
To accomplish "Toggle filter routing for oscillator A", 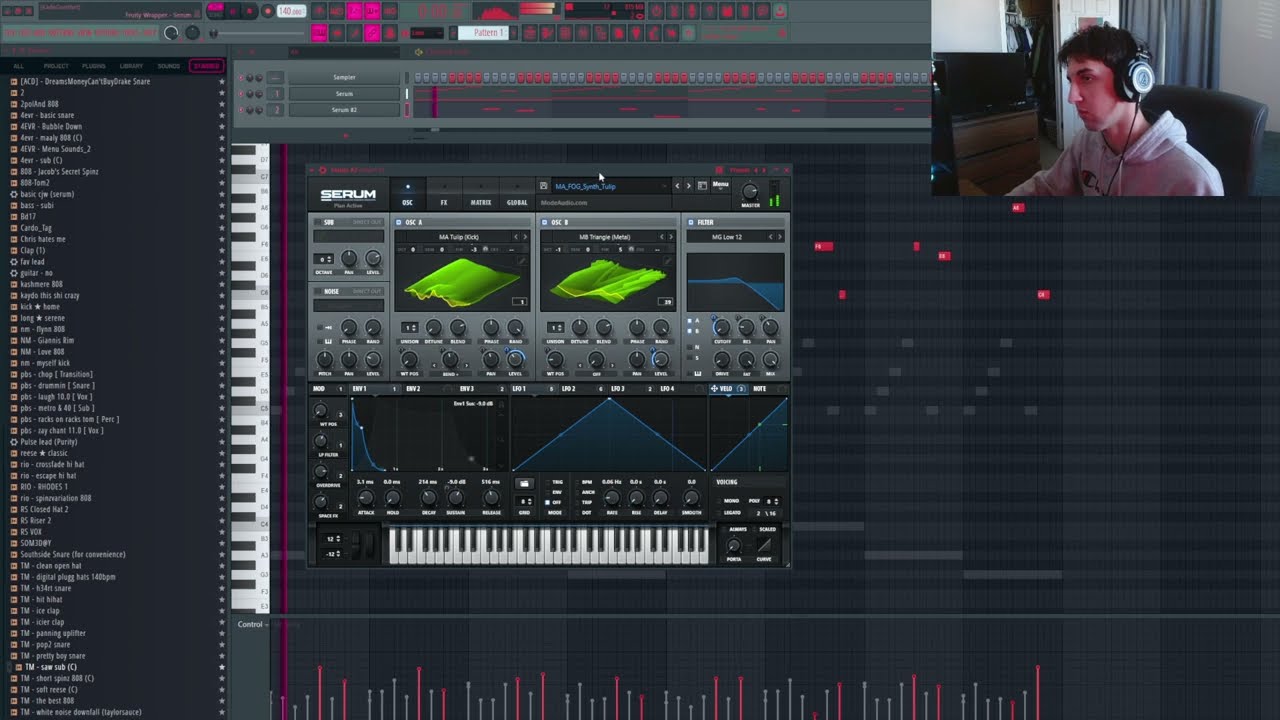I will [690, 321].
